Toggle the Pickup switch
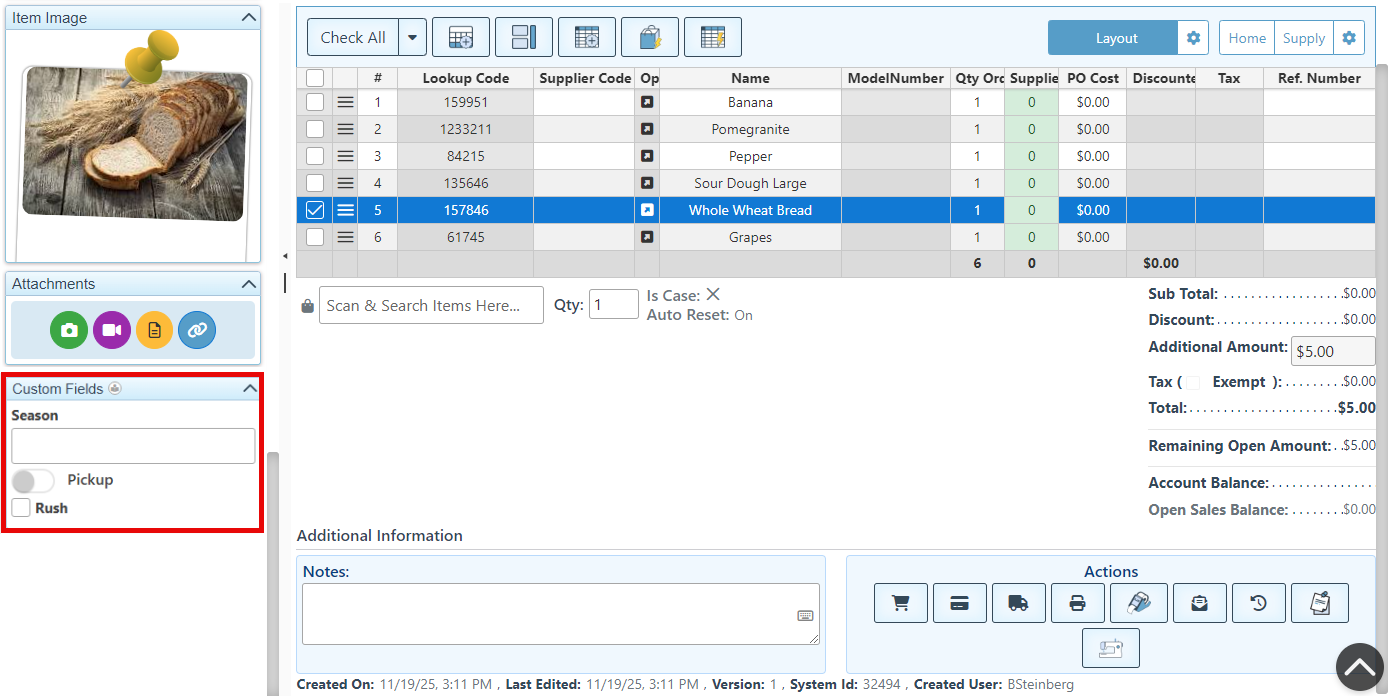The width and height of the screenshot is (1388, 696). (33, 481)
